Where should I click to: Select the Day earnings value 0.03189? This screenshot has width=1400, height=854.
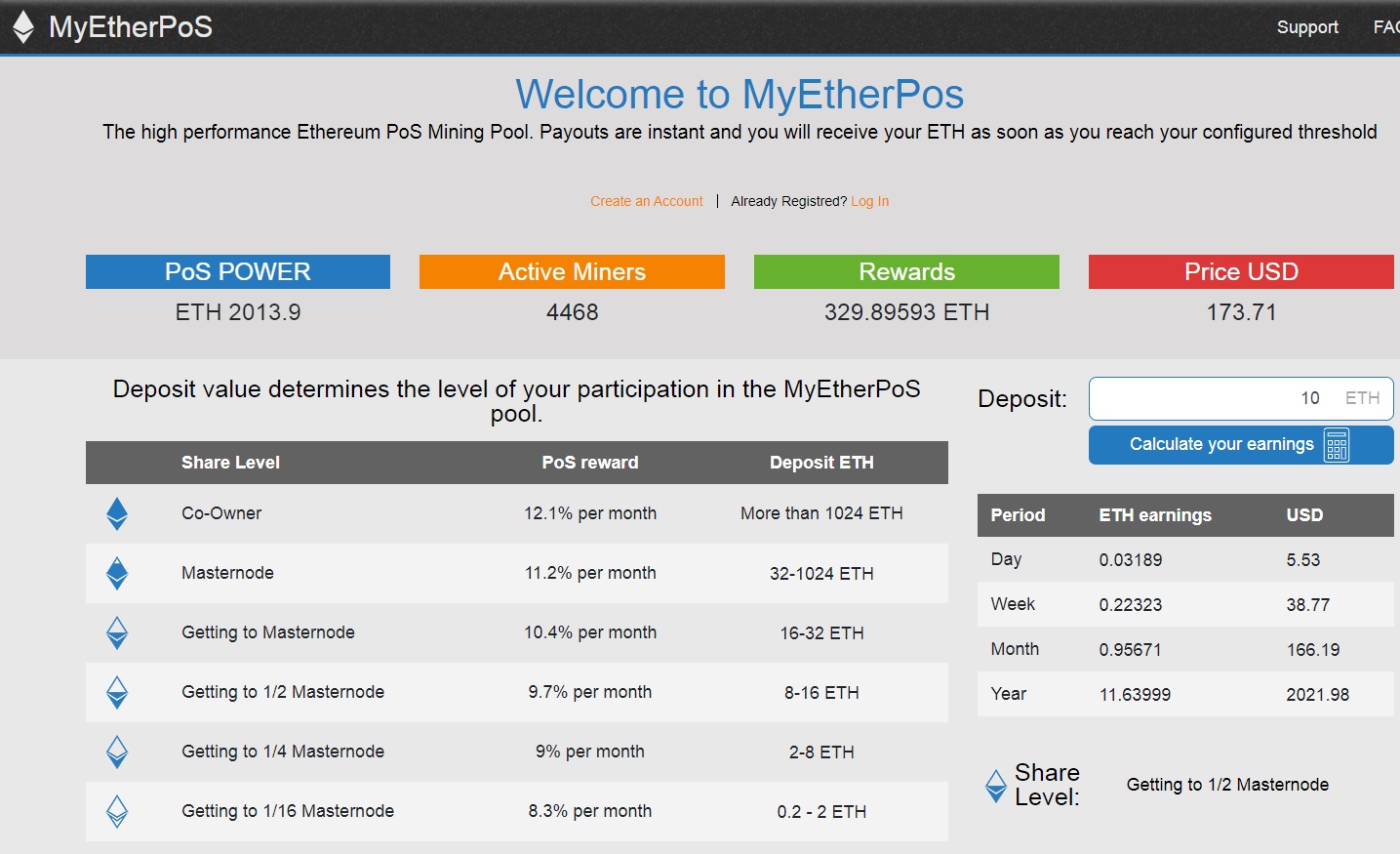coord(1131,560)
